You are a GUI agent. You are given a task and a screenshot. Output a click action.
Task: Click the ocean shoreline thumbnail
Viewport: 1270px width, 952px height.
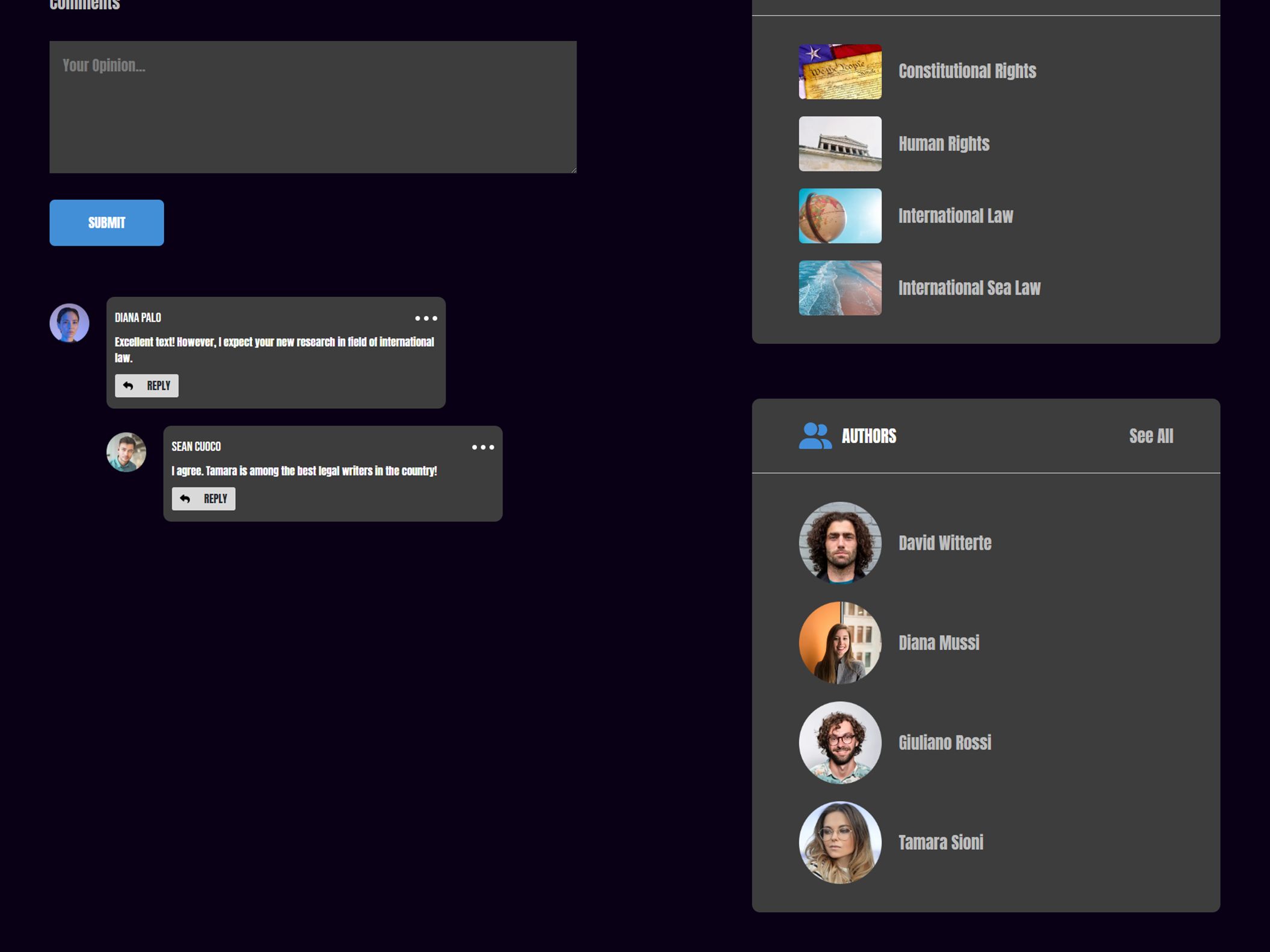[839, 288]
